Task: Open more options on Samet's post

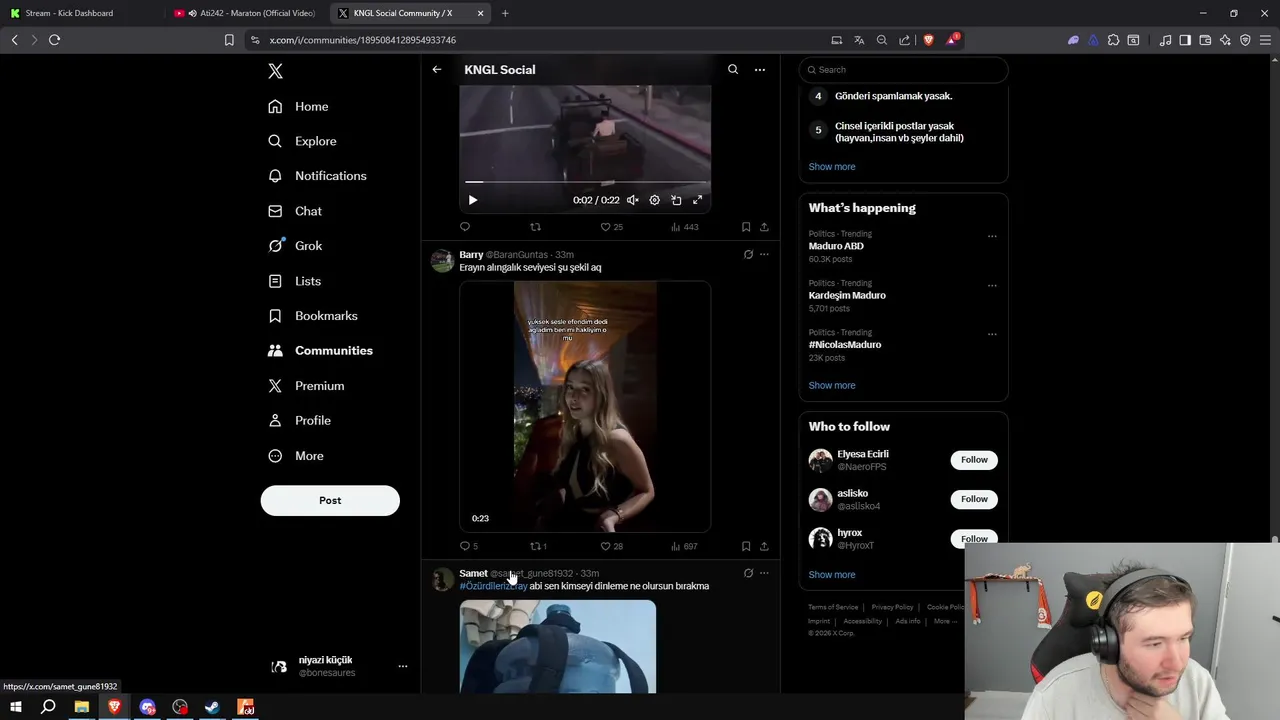Action: (x=764, y=573)
